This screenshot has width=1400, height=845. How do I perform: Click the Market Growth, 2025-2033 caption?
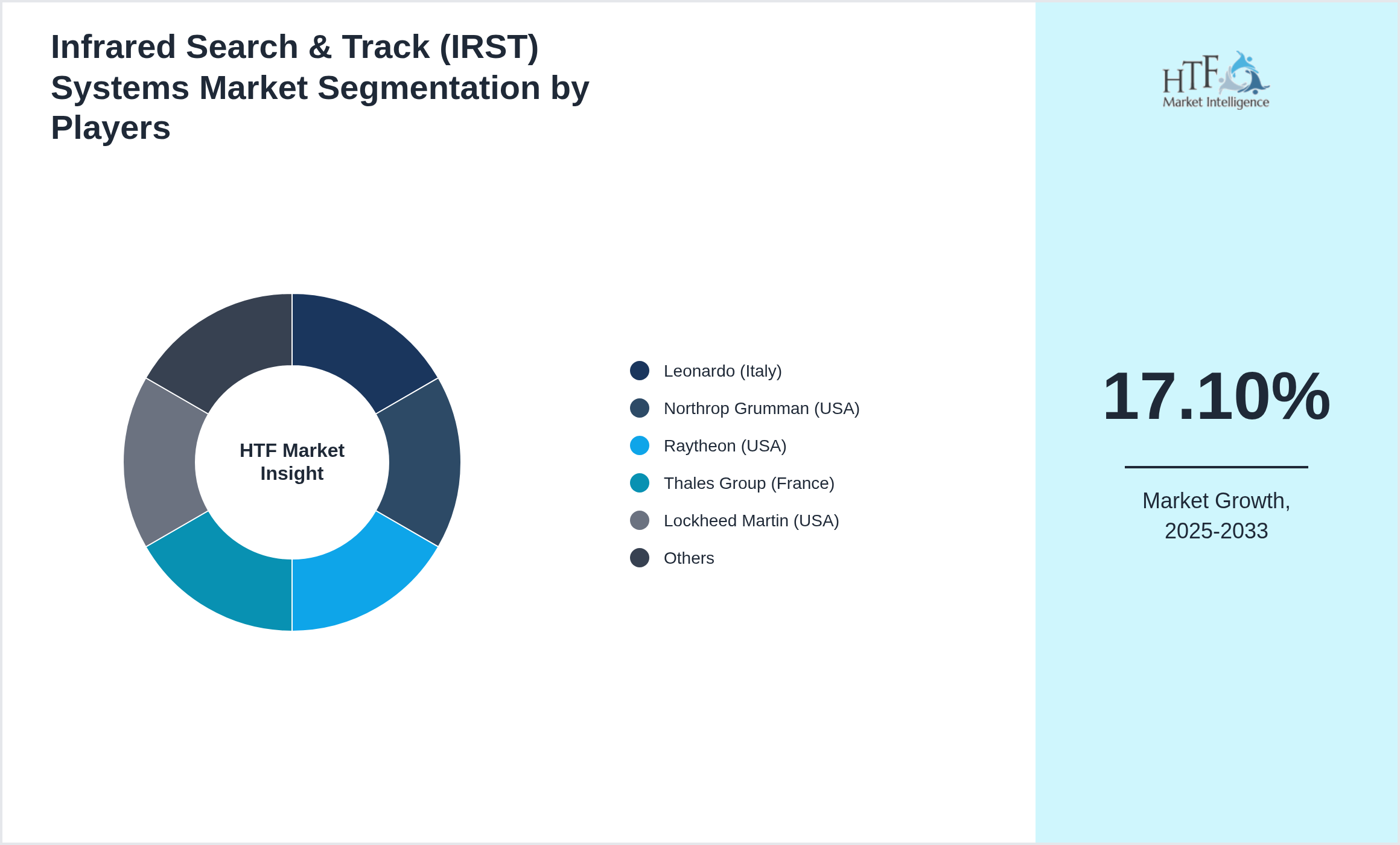[x=1216, y=515]
